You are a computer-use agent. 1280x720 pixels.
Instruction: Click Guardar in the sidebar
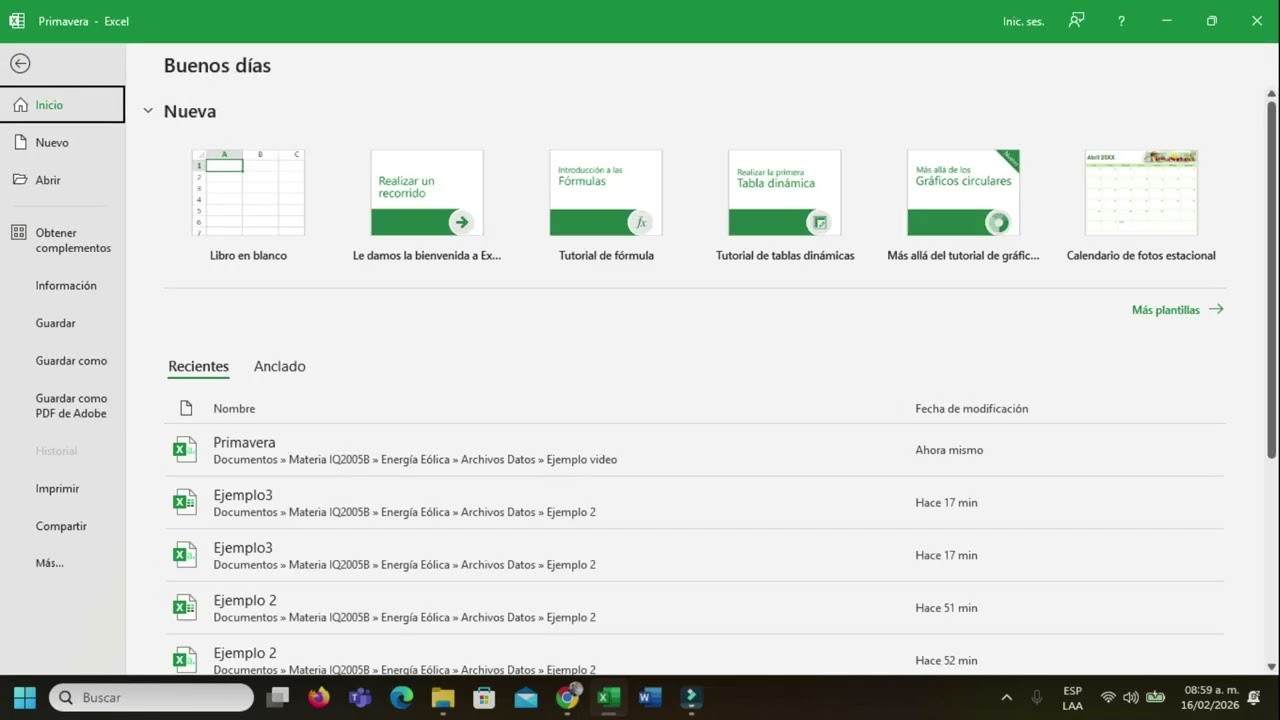(x=62, y=323)
